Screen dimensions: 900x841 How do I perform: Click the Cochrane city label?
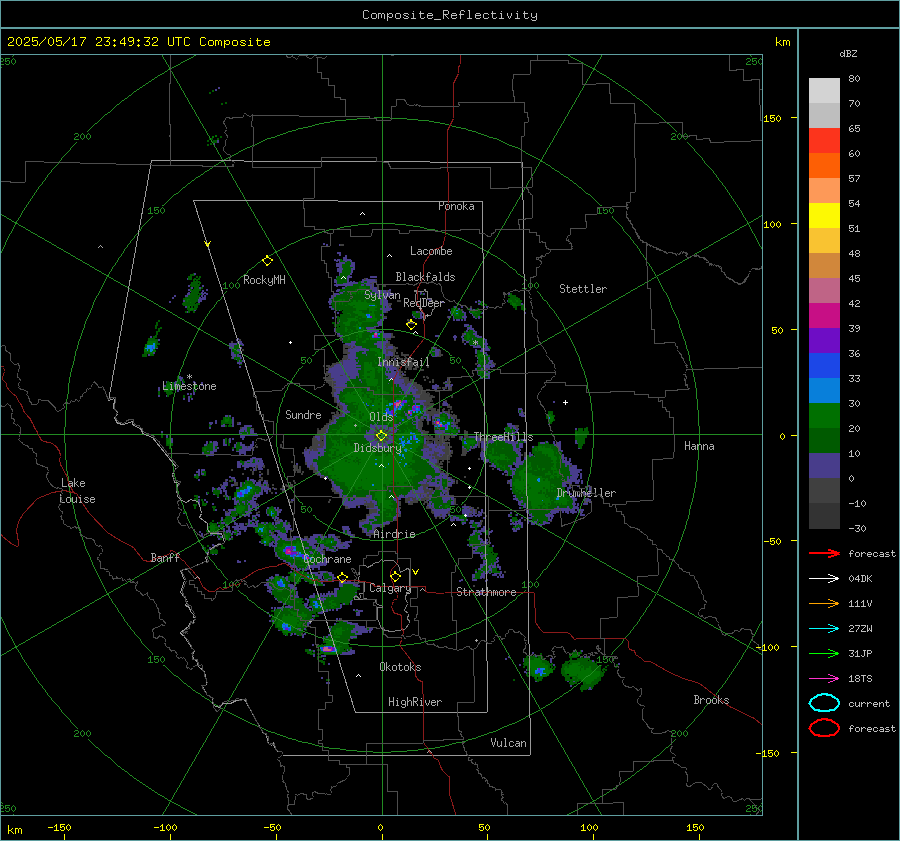(x=327, y=559)
